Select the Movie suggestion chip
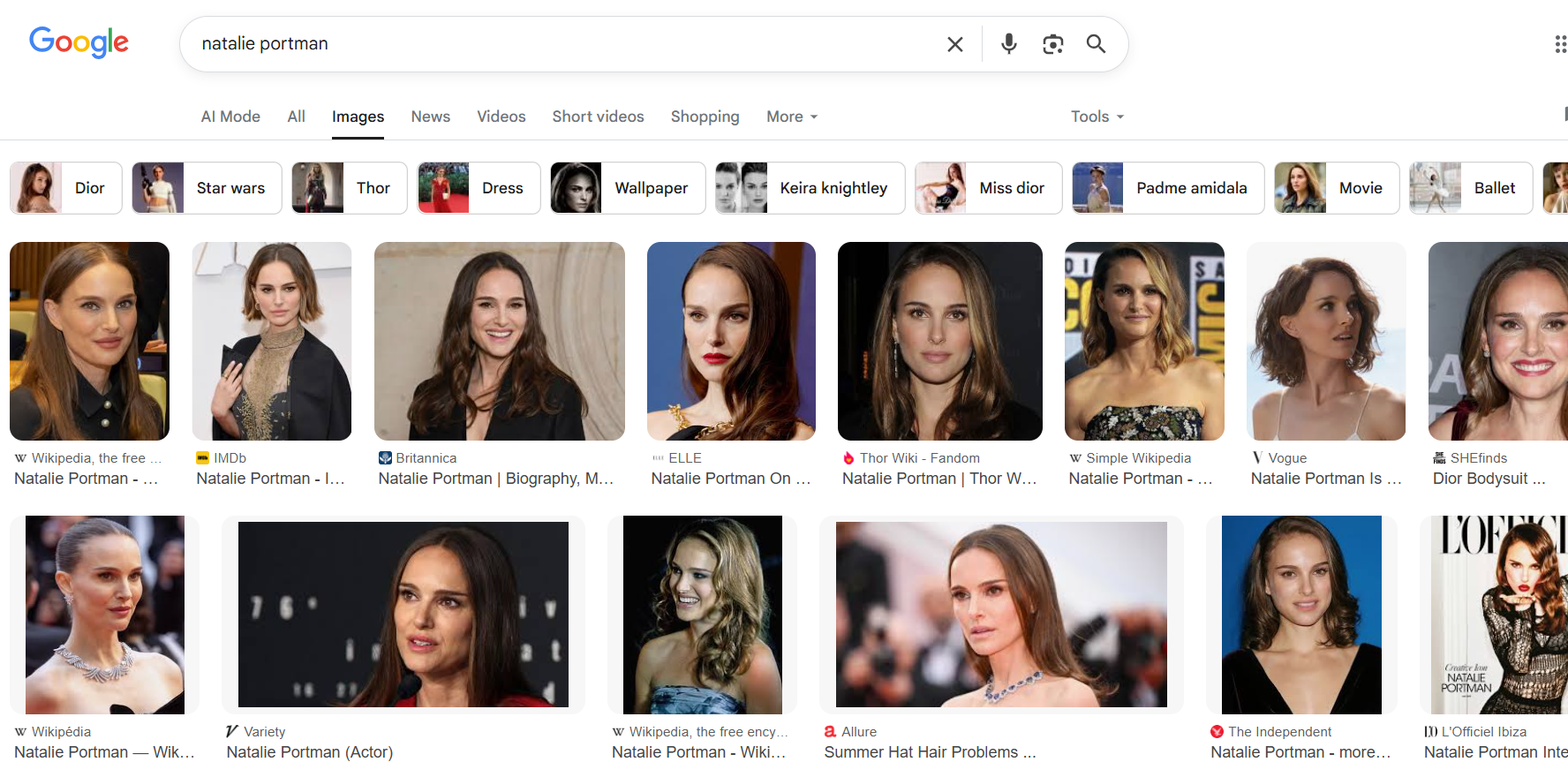This screenshot has height=762, width=1568. pyautogui.click(x=1337, y=188)
